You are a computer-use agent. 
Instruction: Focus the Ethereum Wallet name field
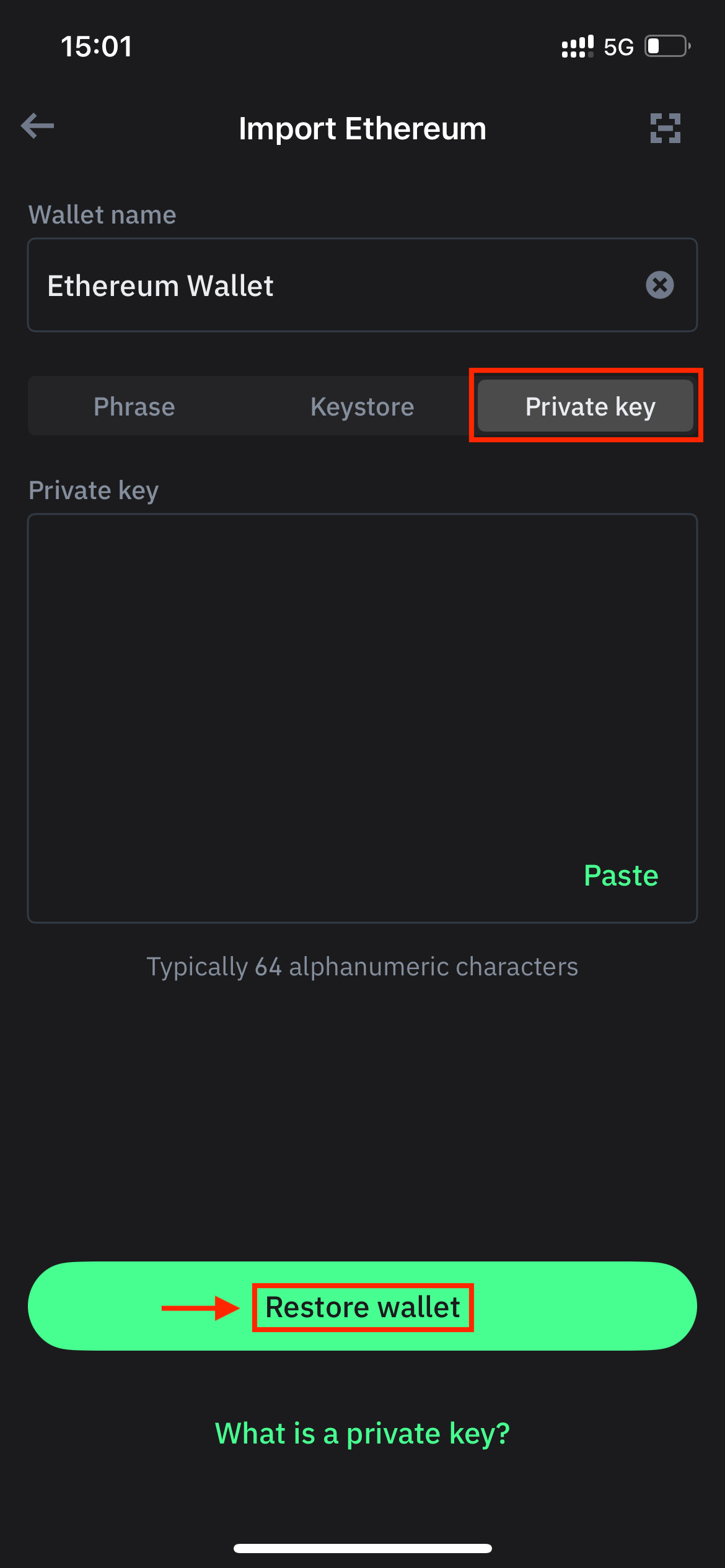tap(335, 285)
